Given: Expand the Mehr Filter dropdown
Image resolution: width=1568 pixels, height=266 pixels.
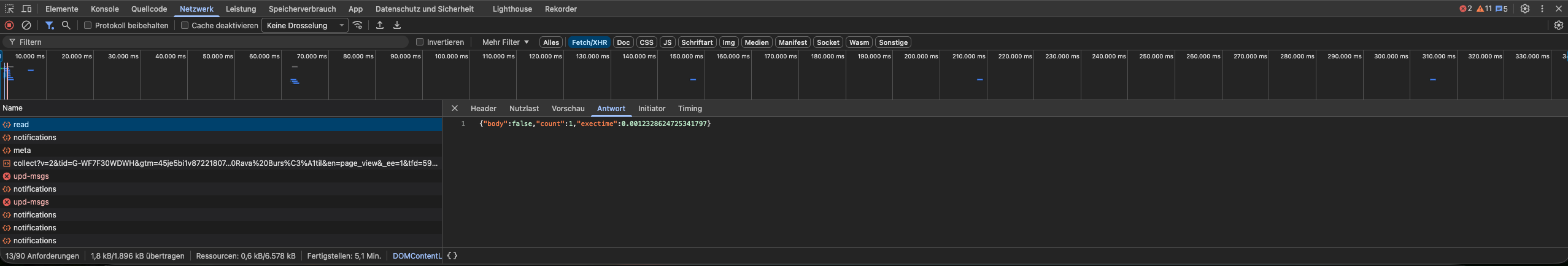Looking at the screenshot, I should tap(505, 42).
